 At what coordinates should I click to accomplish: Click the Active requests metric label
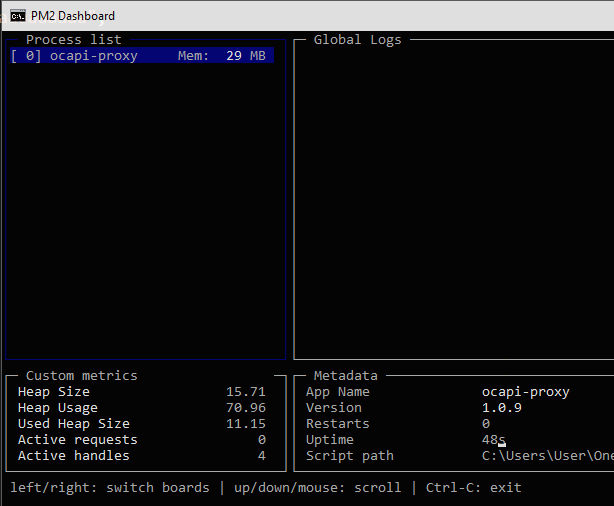[78, 440]
